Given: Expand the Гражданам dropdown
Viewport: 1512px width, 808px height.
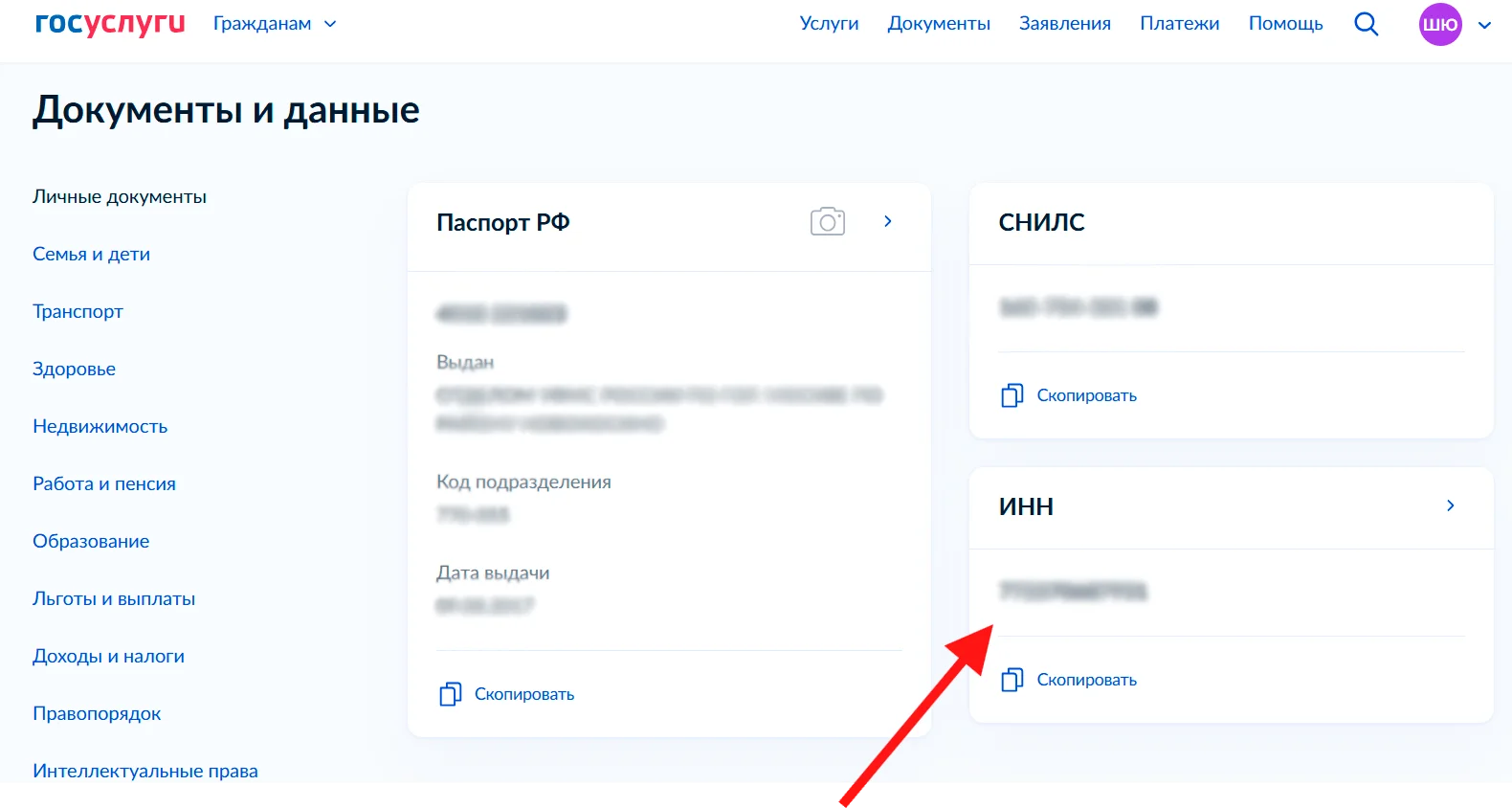Looking at the screenshot, I should (x=275, y=24).
